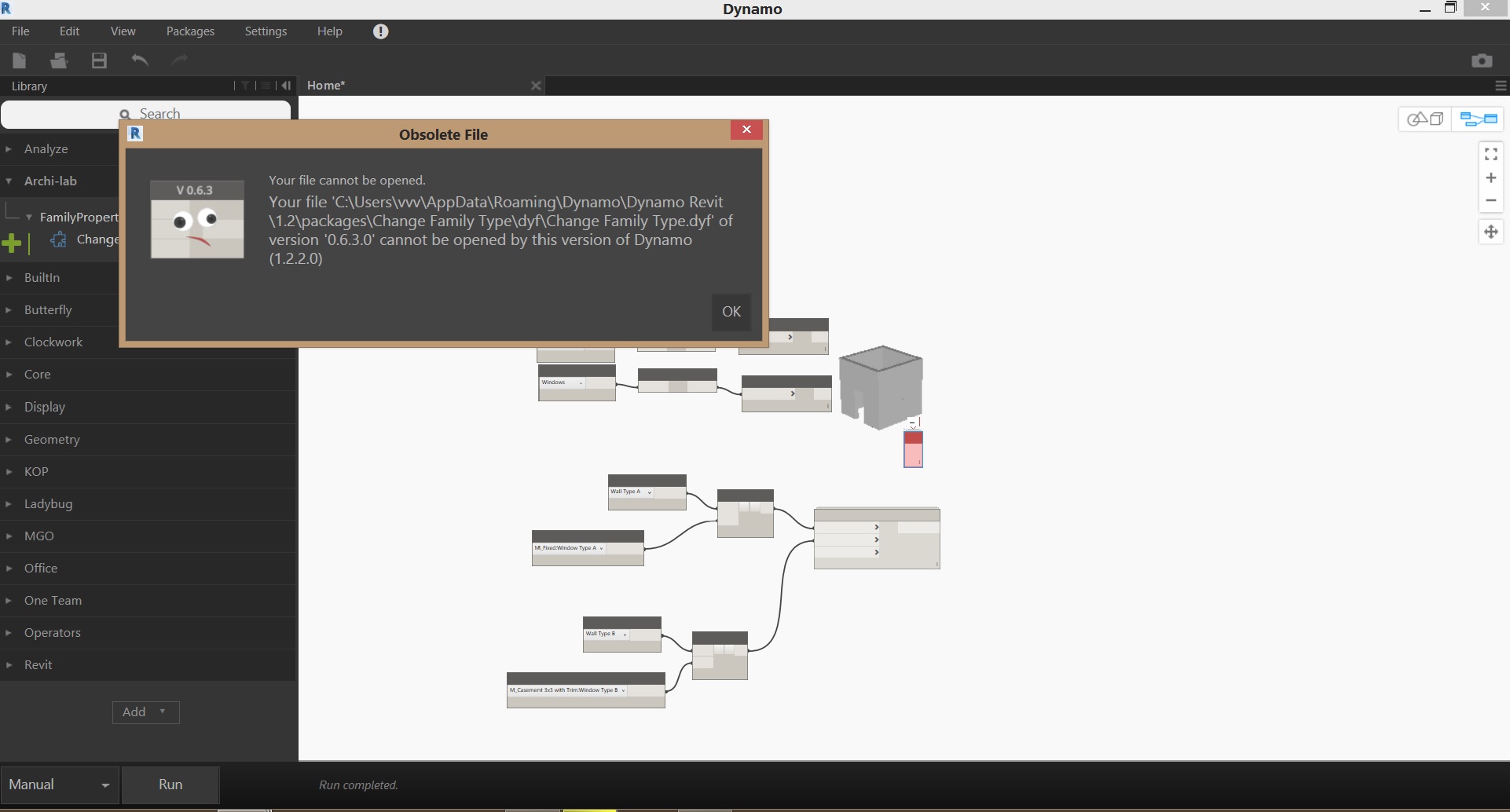
Task: Close the Obsolete File dialog
Action: [746, 130]
